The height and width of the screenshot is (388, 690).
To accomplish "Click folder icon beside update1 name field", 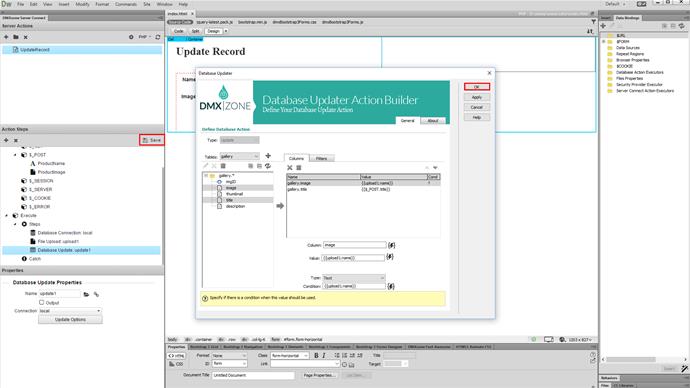I will [x=86, y=294].
